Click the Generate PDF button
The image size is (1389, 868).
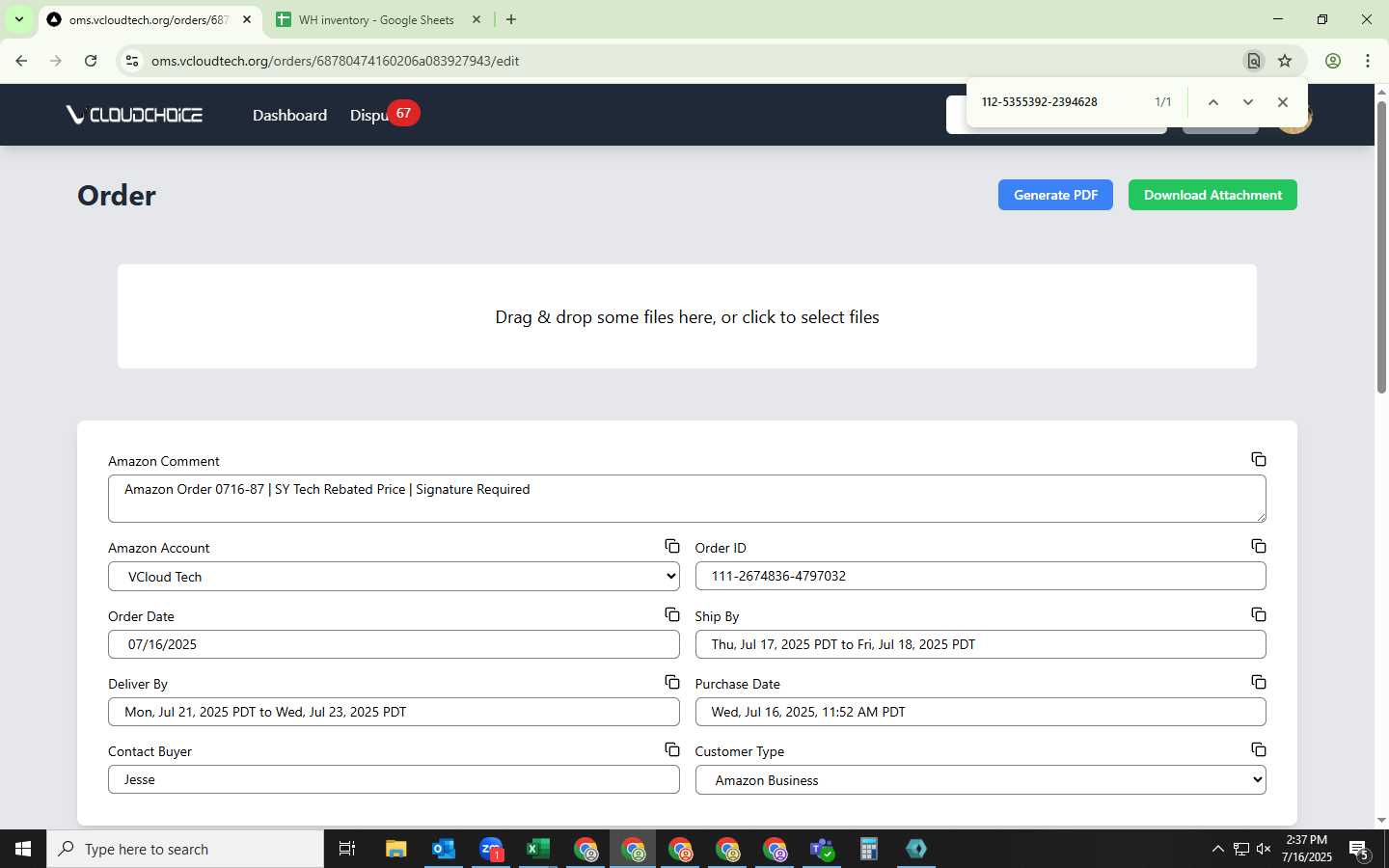click(1055, 195)
